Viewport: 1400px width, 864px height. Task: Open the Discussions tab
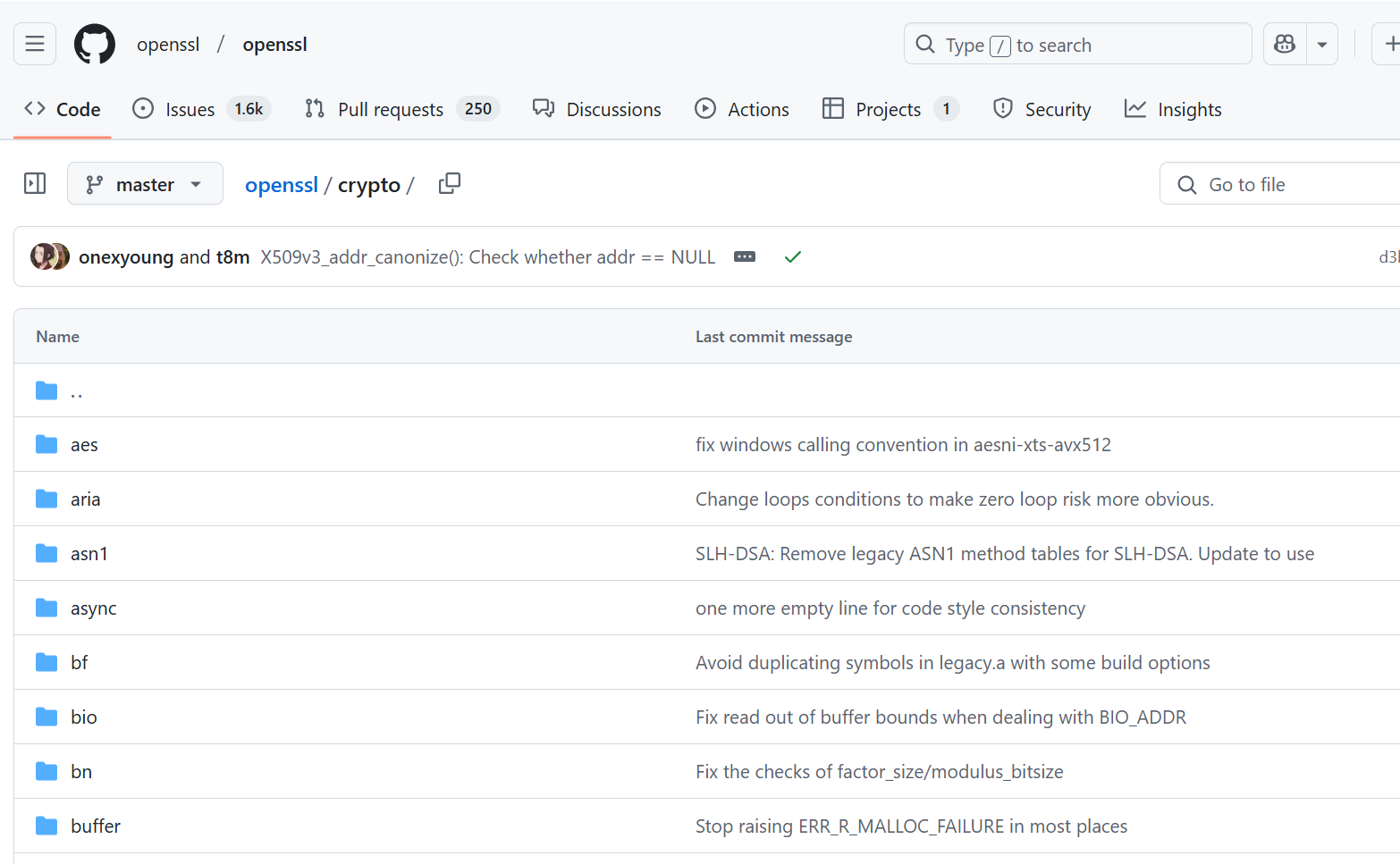(x=596, y=109)
